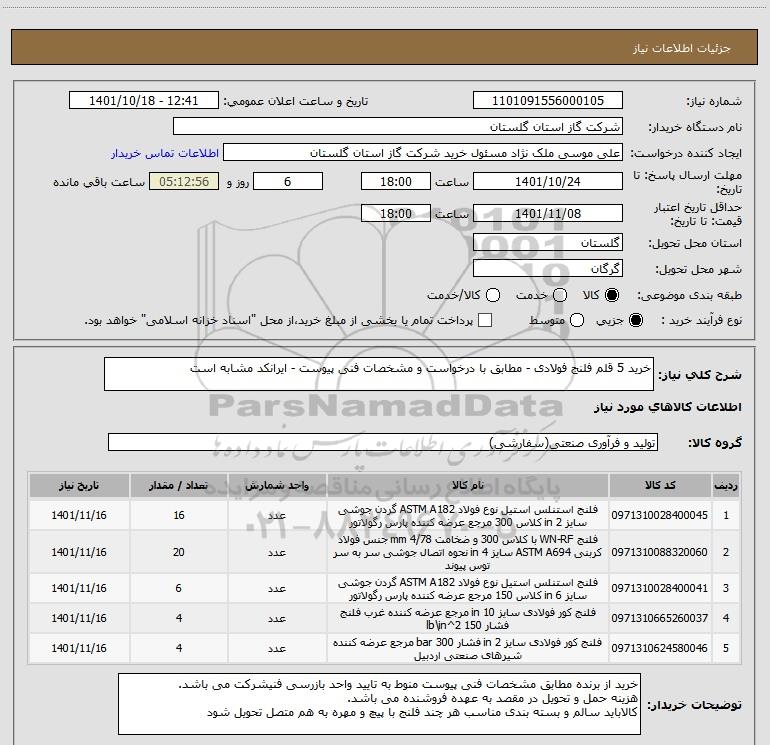Click buyer organization field شرکت گاز استان گلستان
770x745 pixels.
click(397, 127)
